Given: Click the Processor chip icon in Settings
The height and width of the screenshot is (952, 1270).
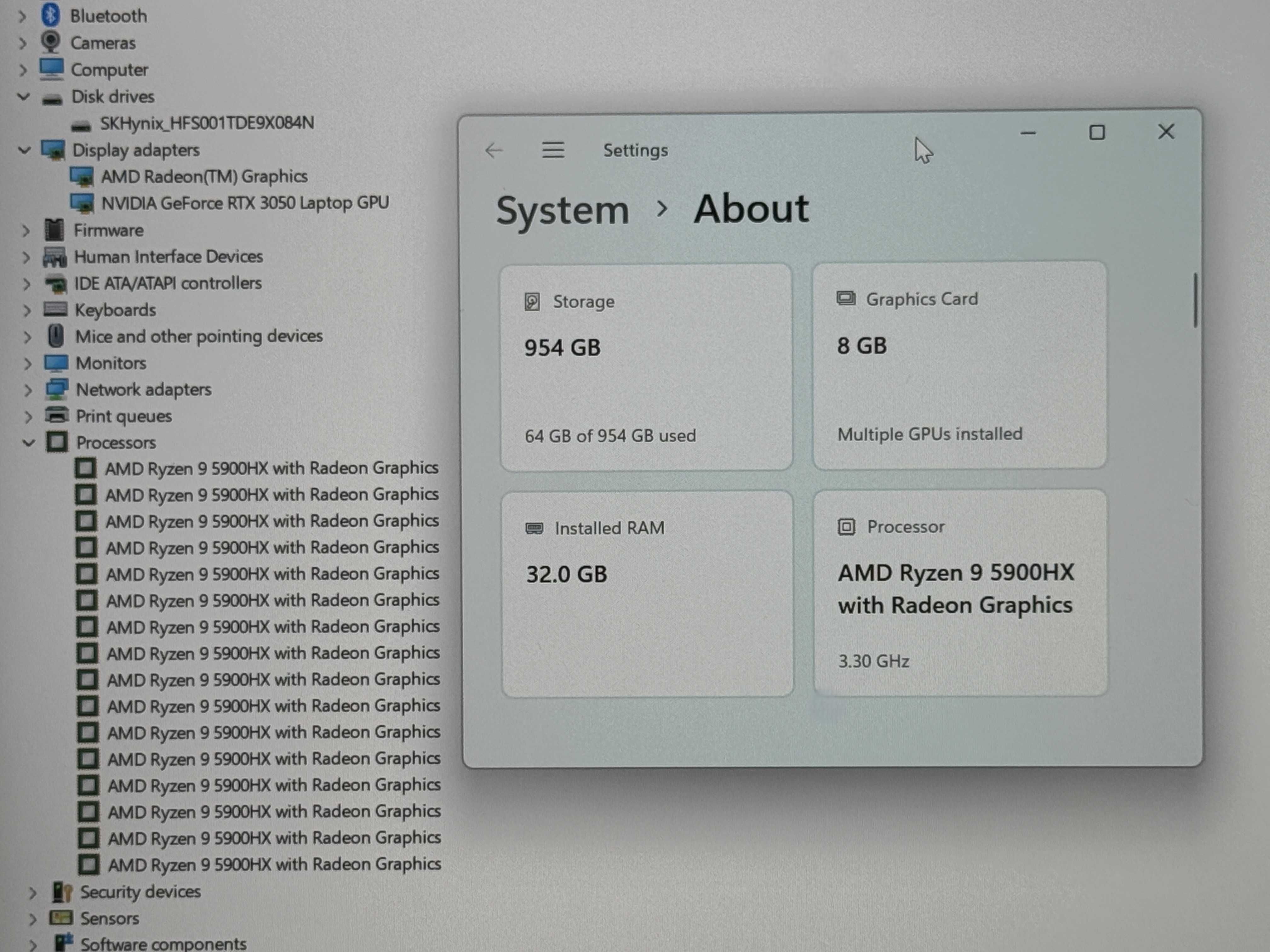Looking at the screenshot, I should tap(846, 527).
